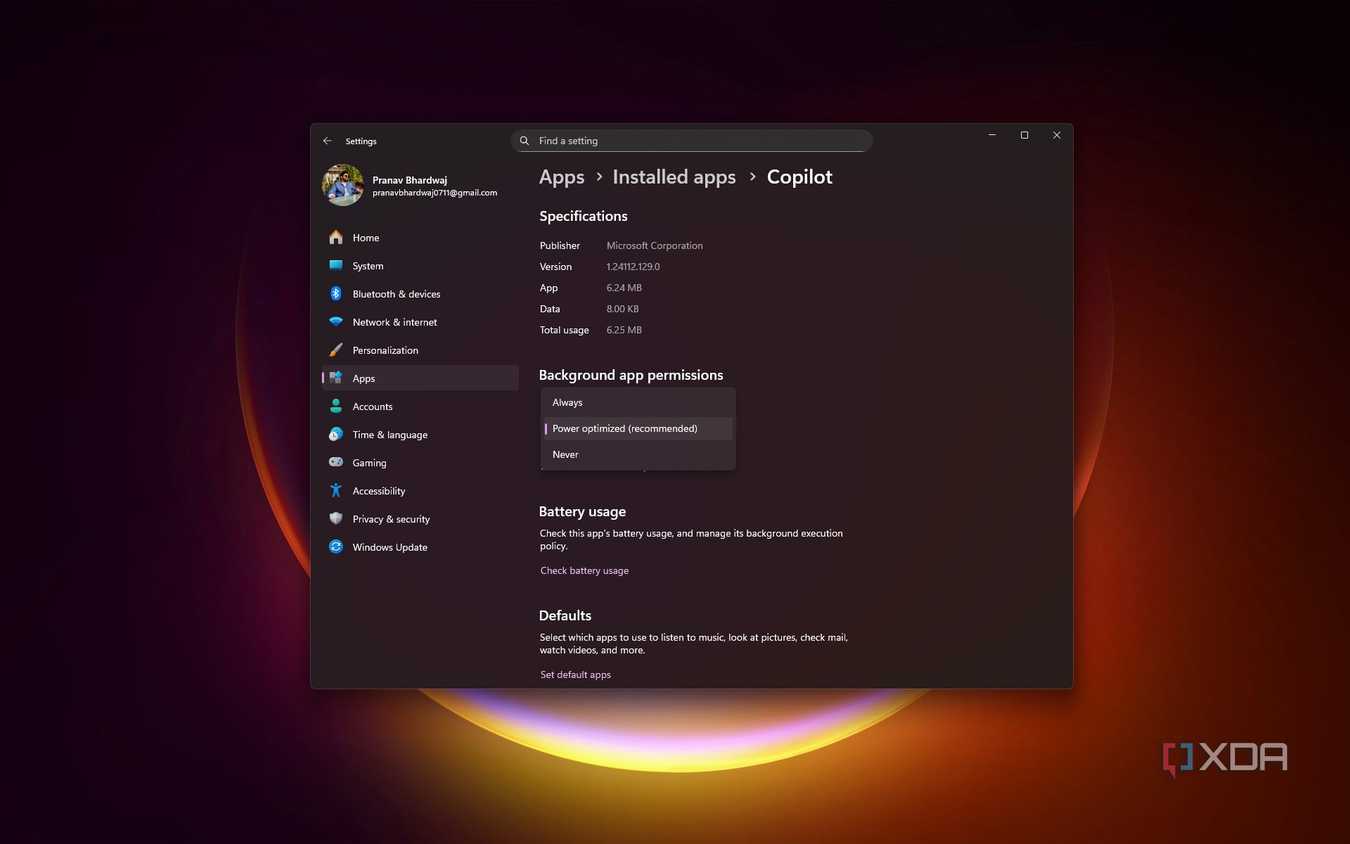This screenshot has height=844, width=1350.
Task: Open Bluetooth & devices settings
Action: pos(420,294)
